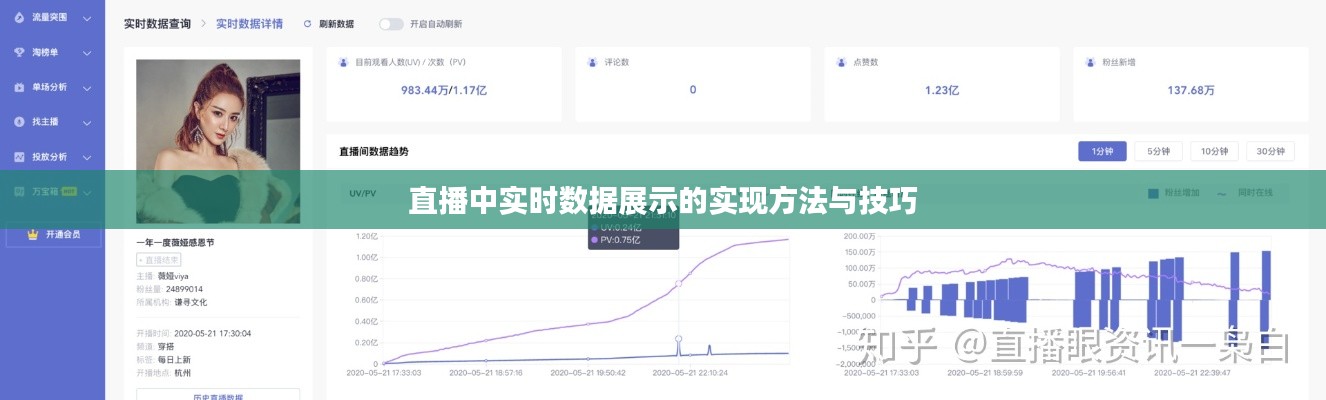Click the 137.68万 new fans value
The height and width of the screenshot is (400, 1326).
(x=1191, y=90)
